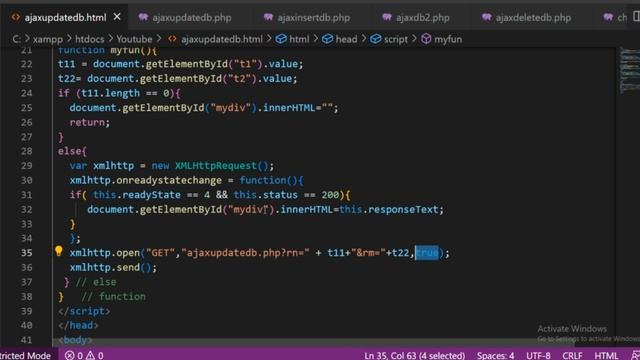Click the lightbulb code action icon
This screenshot has width=640, height=360.
tap(59, 251)
